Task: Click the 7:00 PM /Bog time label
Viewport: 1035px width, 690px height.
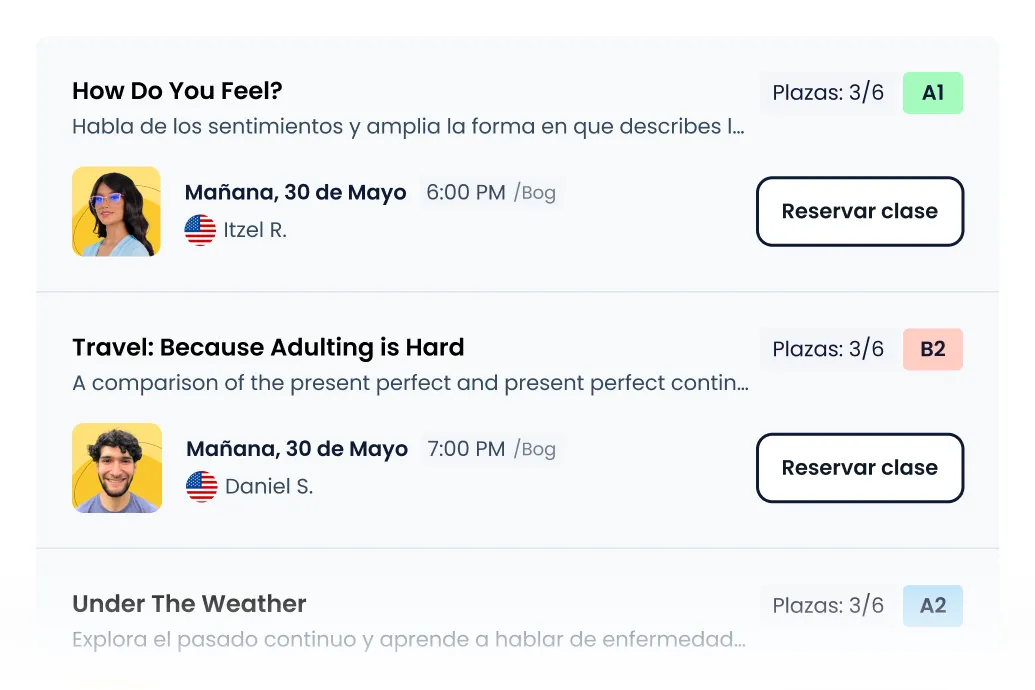Action: pos(491,449)
